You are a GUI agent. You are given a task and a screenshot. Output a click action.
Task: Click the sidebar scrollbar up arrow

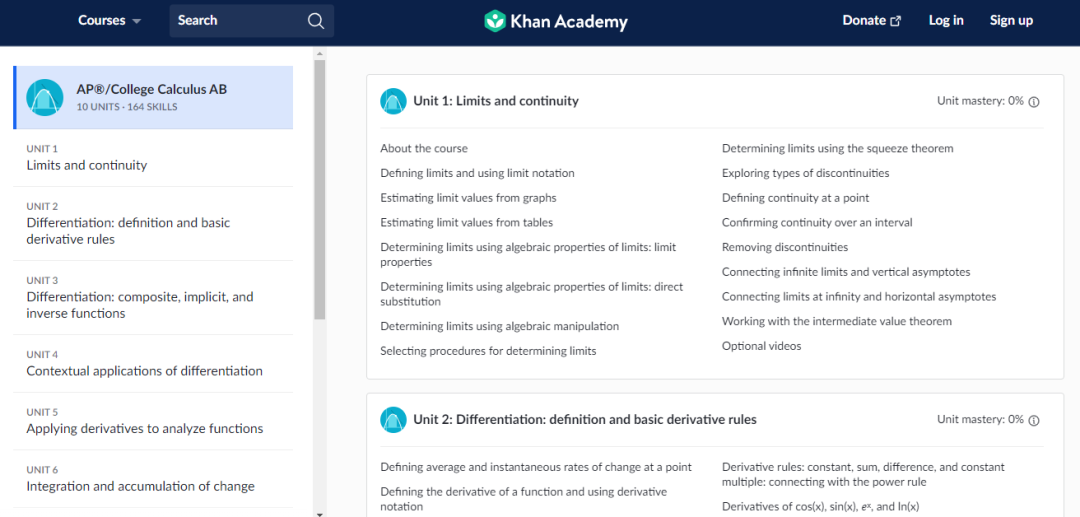(x=319, y=52)
